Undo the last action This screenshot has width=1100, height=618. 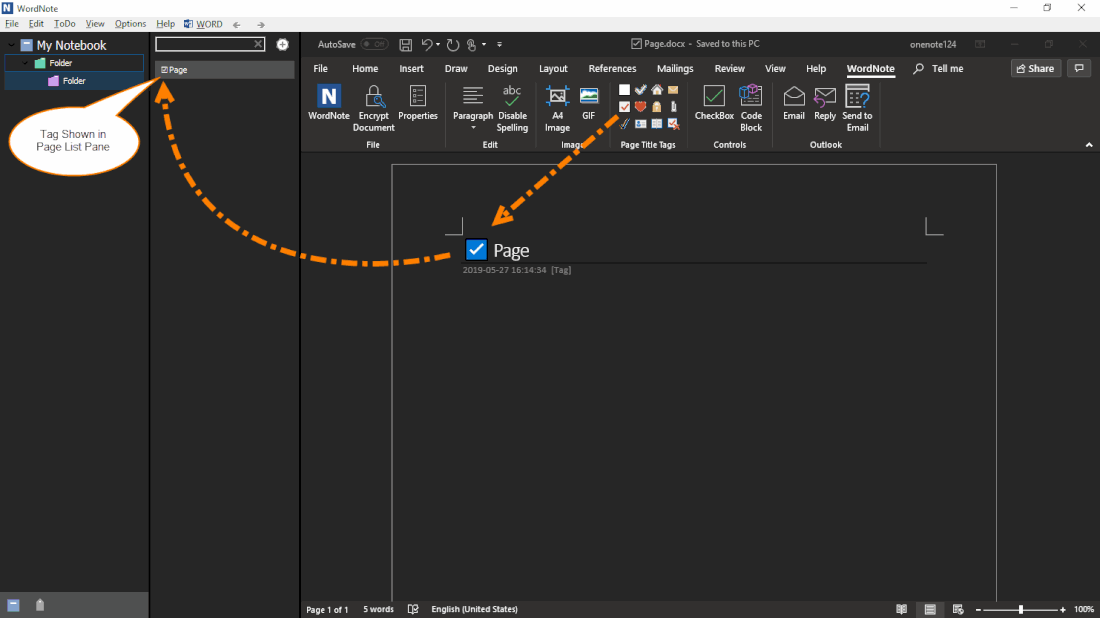[x=427, y=44]
